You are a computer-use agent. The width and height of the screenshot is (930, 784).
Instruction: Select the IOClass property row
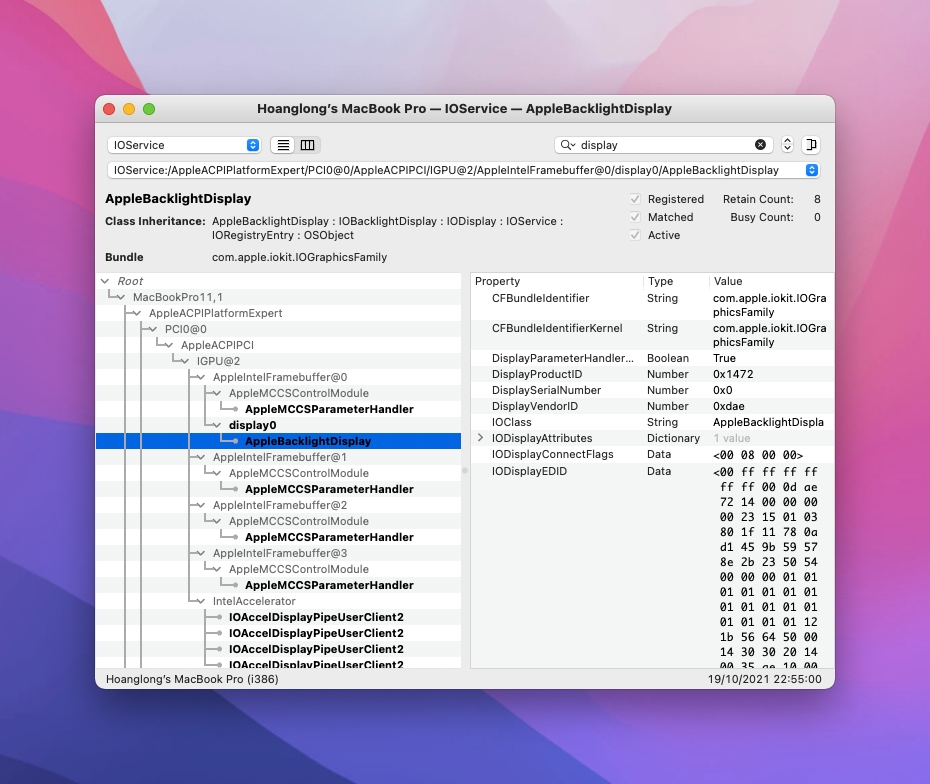652,422
